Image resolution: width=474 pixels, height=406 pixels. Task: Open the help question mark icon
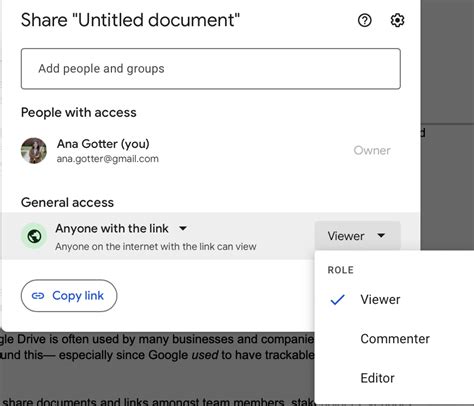tap(364, 20)
